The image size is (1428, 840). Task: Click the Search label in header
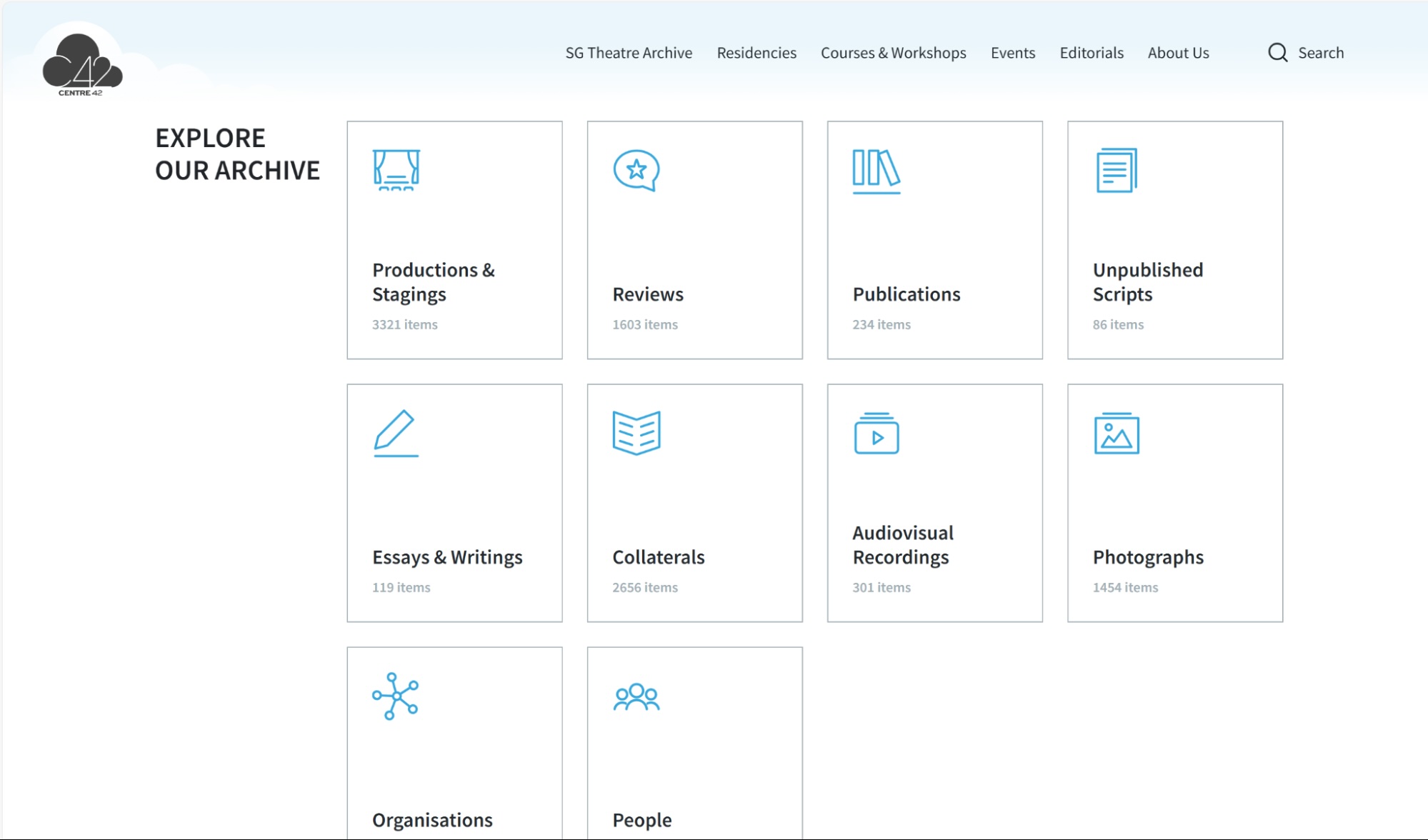(x=1320, y=53)
